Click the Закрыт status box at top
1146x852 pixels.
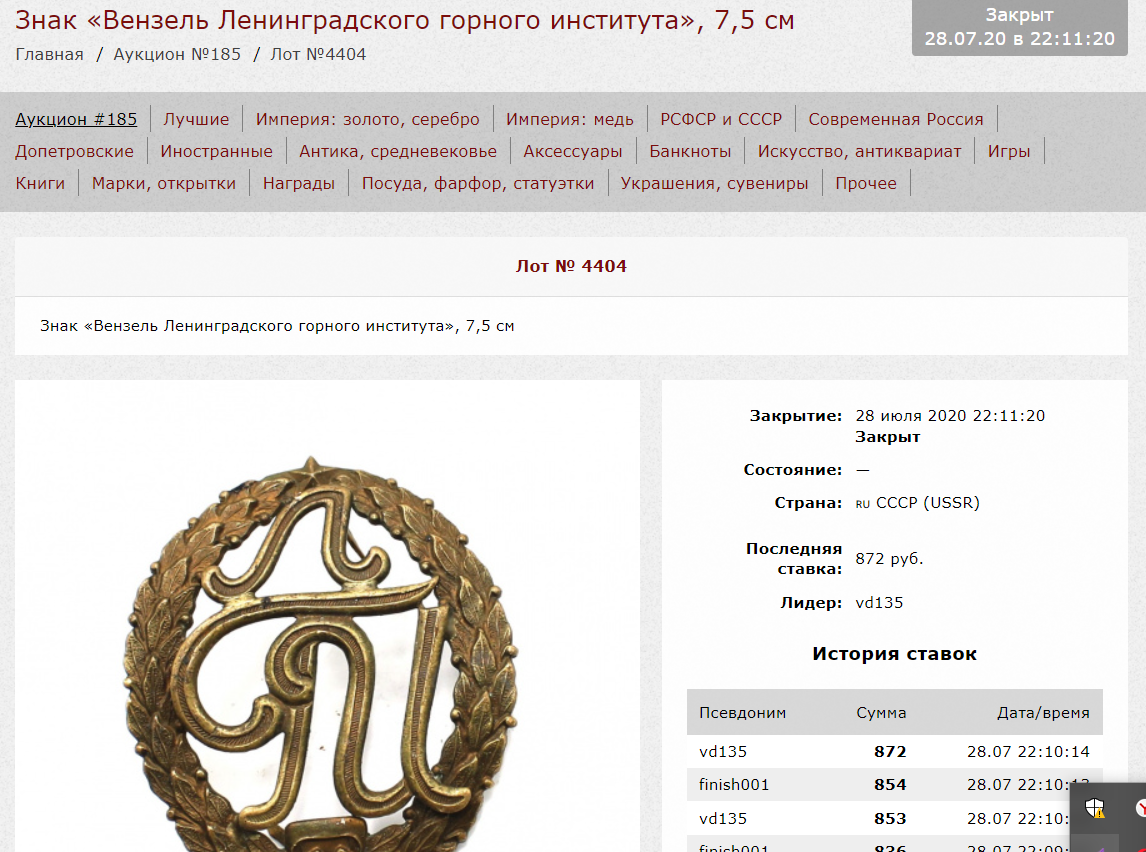[1020, 27]
